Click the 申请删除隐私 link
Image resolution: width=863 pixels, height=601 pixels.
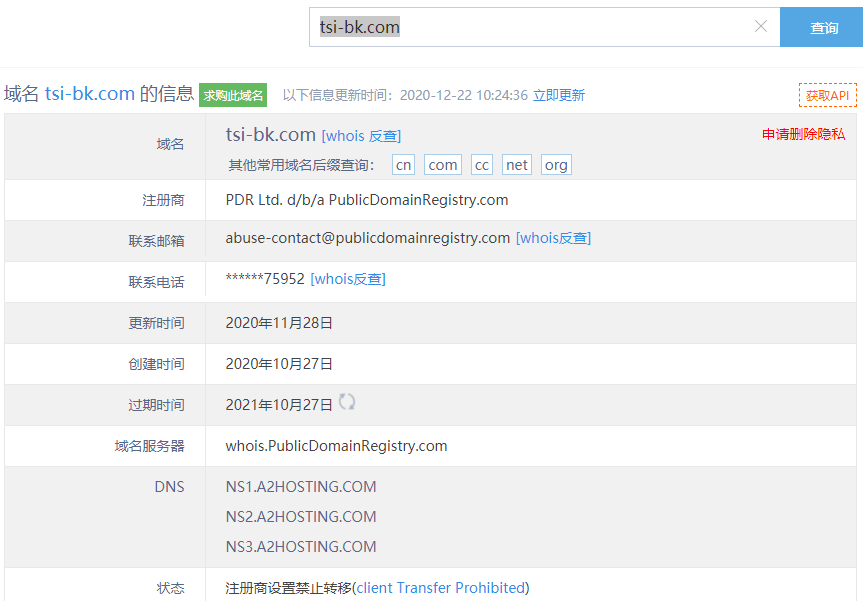803,134
